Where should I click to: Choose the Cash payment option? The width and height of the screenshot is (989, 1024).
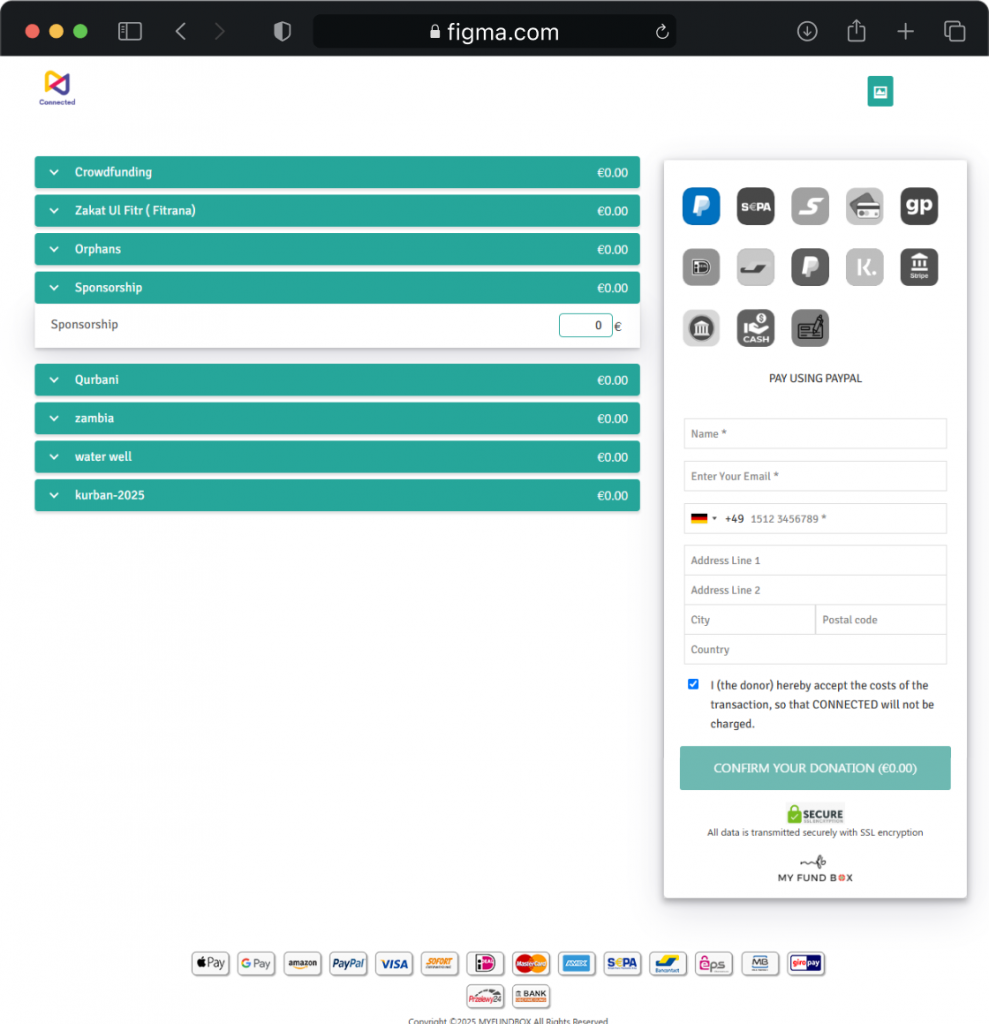[x=755, y=328]
